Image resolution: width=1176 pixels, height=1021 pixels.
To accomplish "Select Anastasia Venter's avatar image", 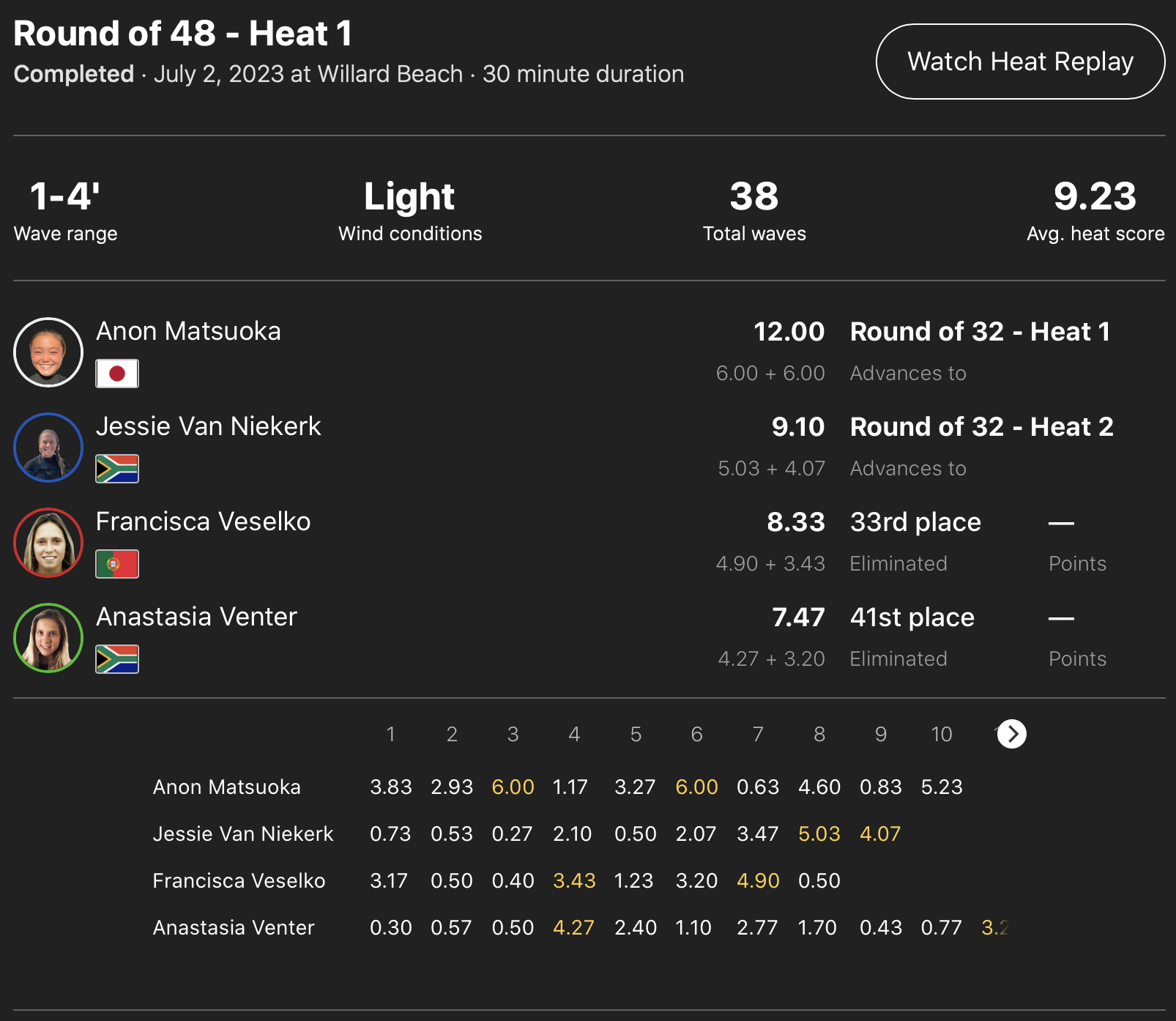I will 48,638.
